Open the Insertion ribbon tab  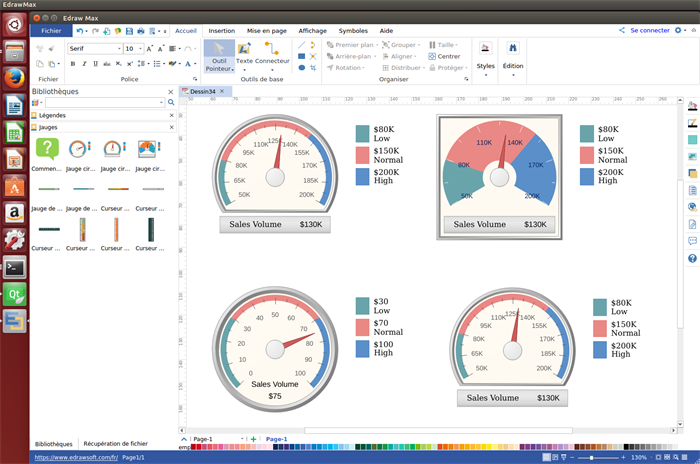click(x=222, y=31)
